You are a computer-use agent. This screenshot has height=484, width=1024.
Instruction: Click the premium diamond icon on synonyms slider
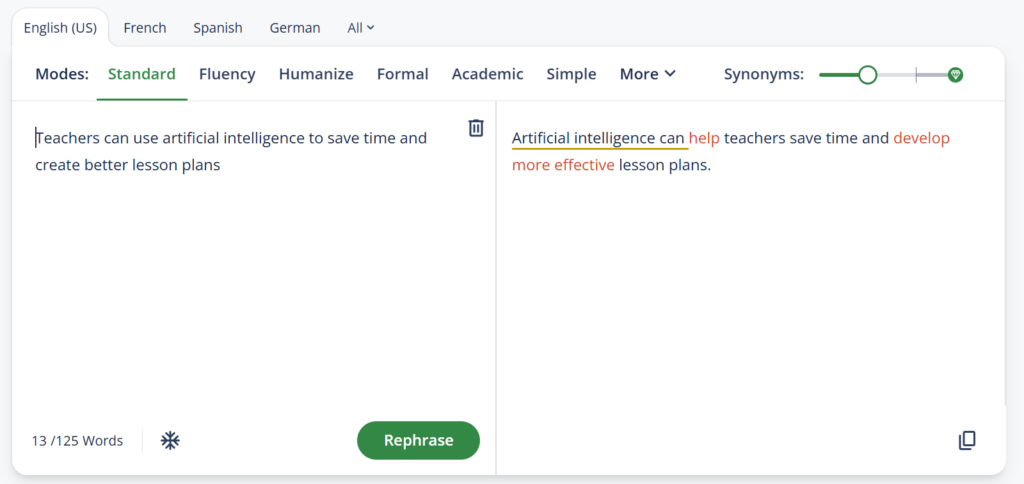[955, 75]
